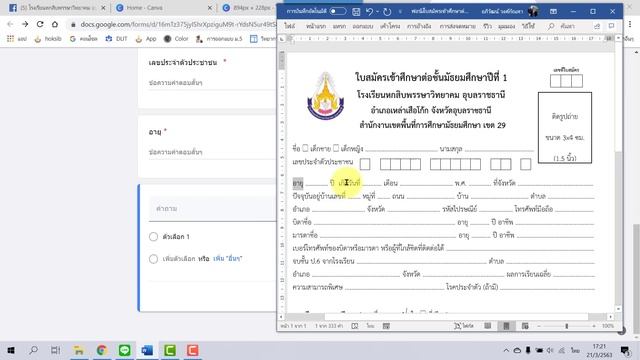Click the Word account profile picture
The height and width of the screenshot is (360, 640).
(x=533, y=11)
